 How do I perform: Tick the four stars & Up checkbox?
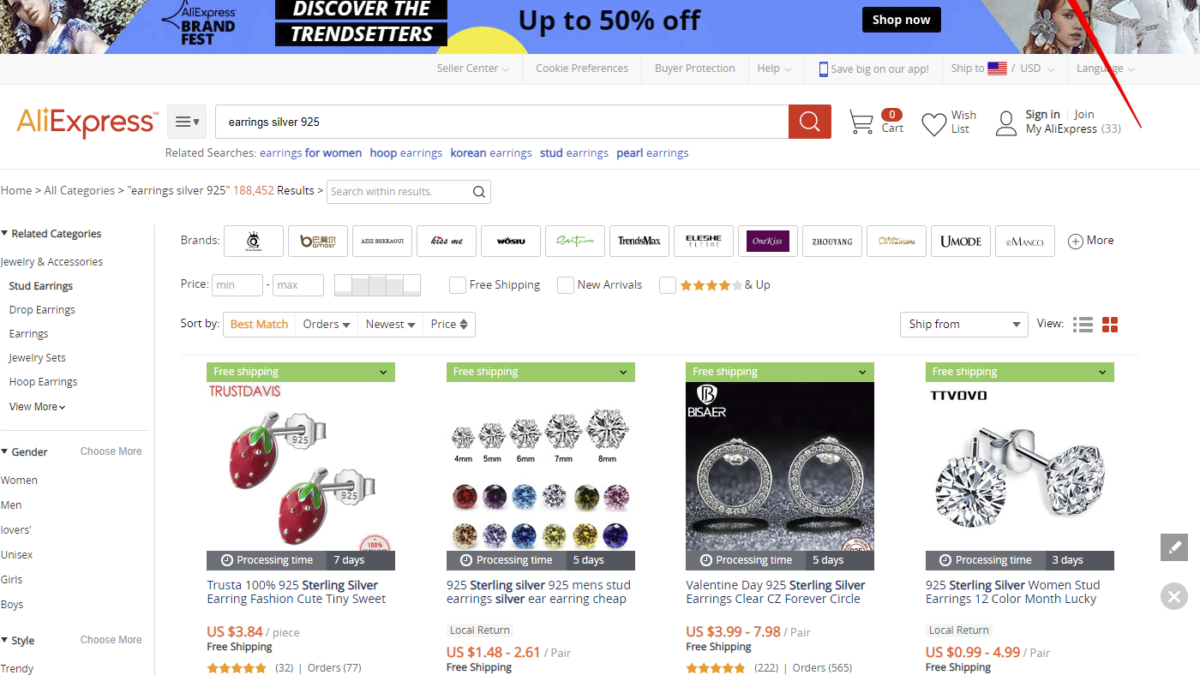[x=667, y=285]
